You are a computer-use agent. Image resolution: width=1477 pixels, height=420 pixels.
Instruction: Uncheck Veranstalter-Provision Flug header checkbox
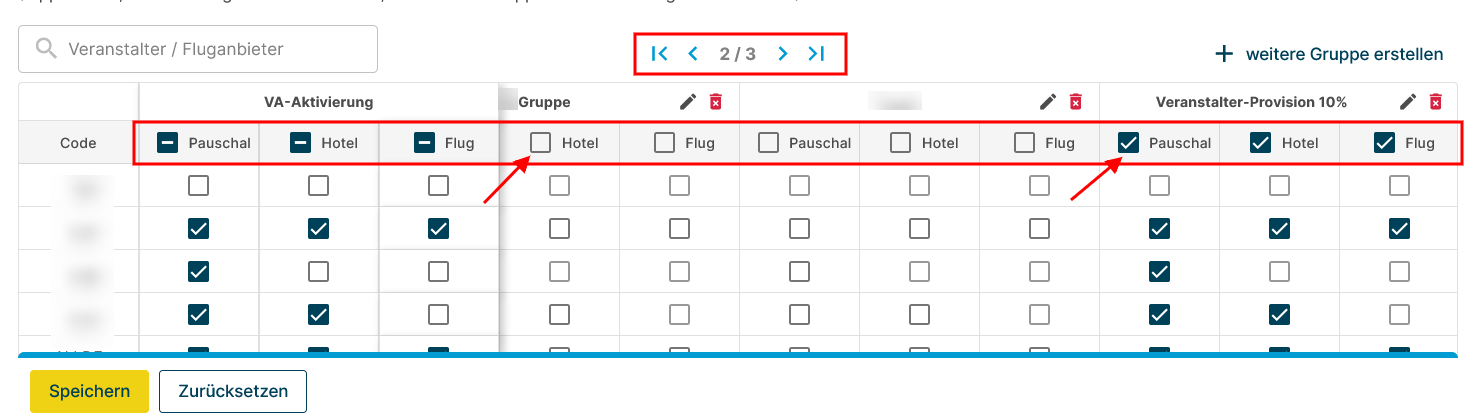pyautogui.click(x=1385, y=143)
